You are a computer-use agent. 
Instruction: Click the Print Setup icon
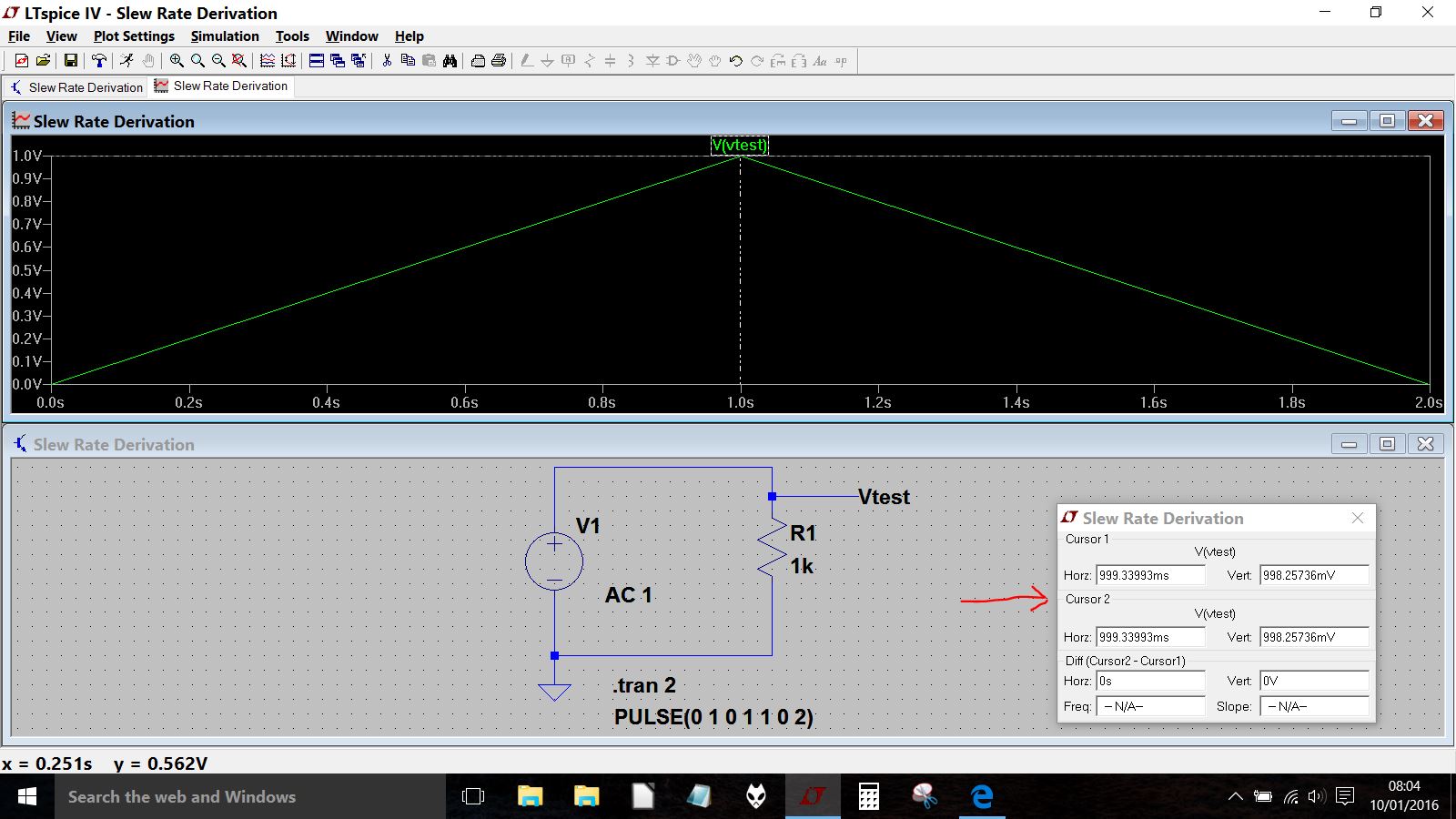(x=478, y=61)
